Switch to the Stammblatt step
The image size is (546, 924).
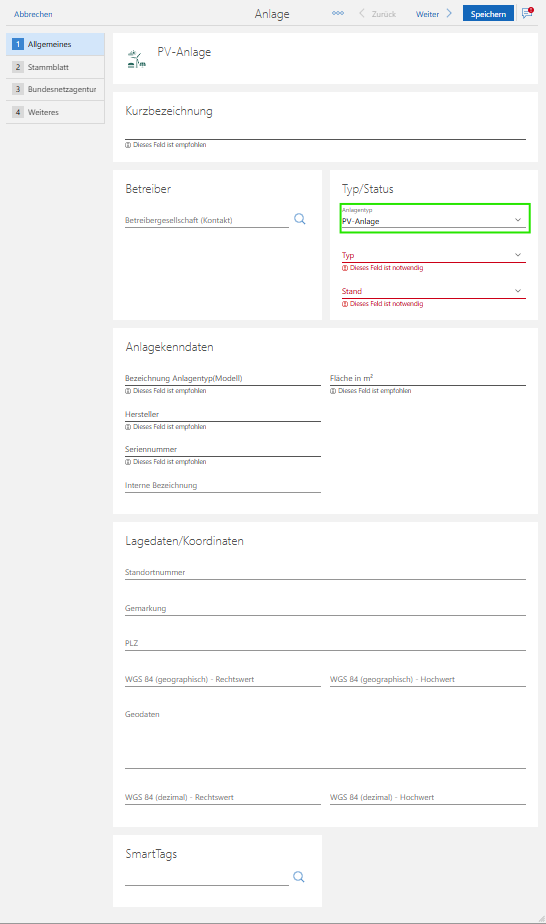tap(55, 67)
